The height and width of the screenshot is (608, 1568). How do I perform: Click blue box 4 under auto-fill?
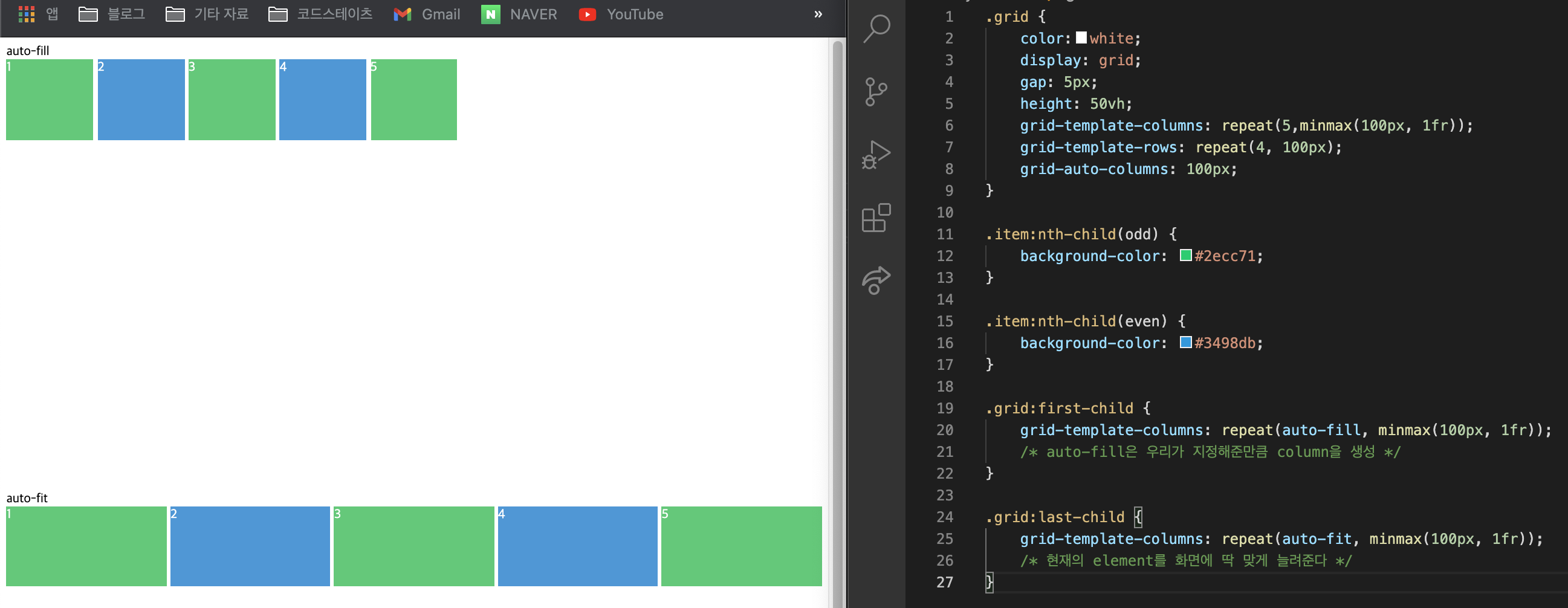pyautogui.click(x=323, y=100)
